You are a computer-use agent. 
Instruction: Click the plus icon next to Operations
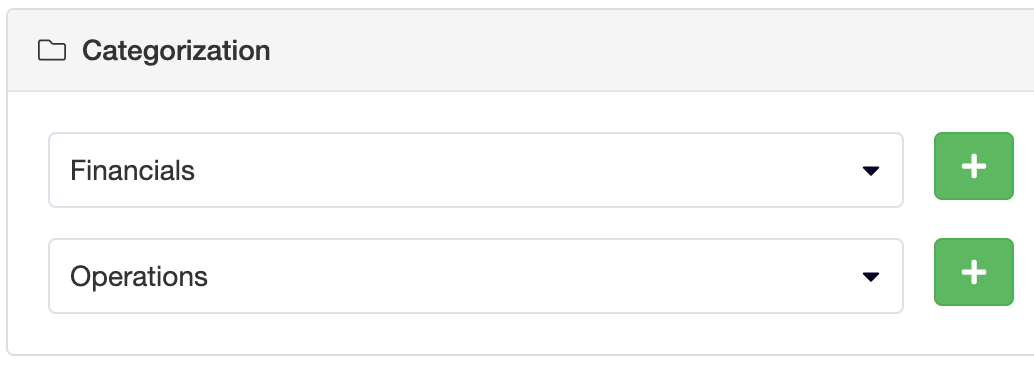click(x=973, y=272)
